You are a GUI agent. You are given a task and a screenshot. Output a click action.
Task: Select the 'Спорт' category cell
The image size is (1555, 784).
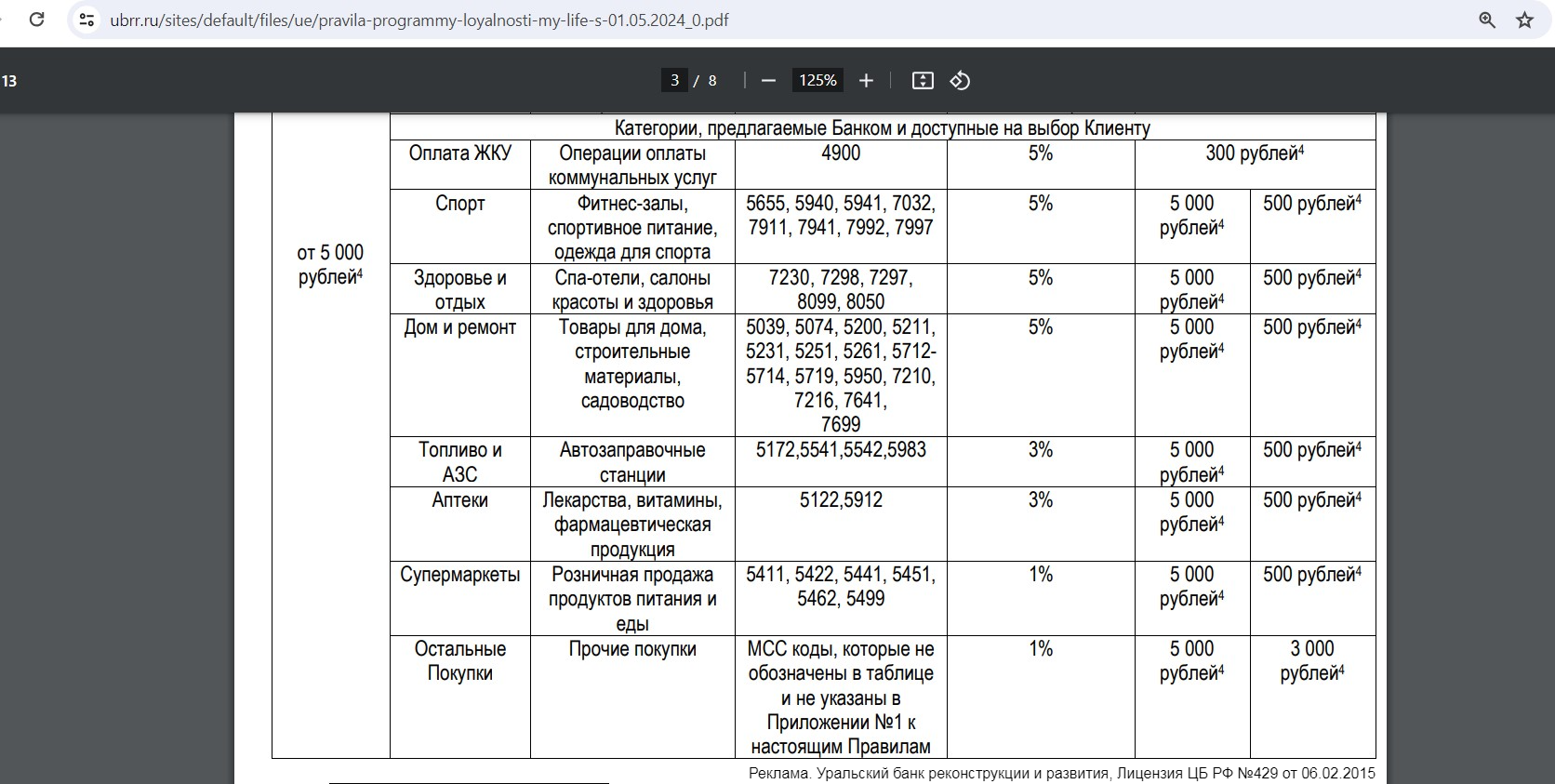tap(460, 227)
